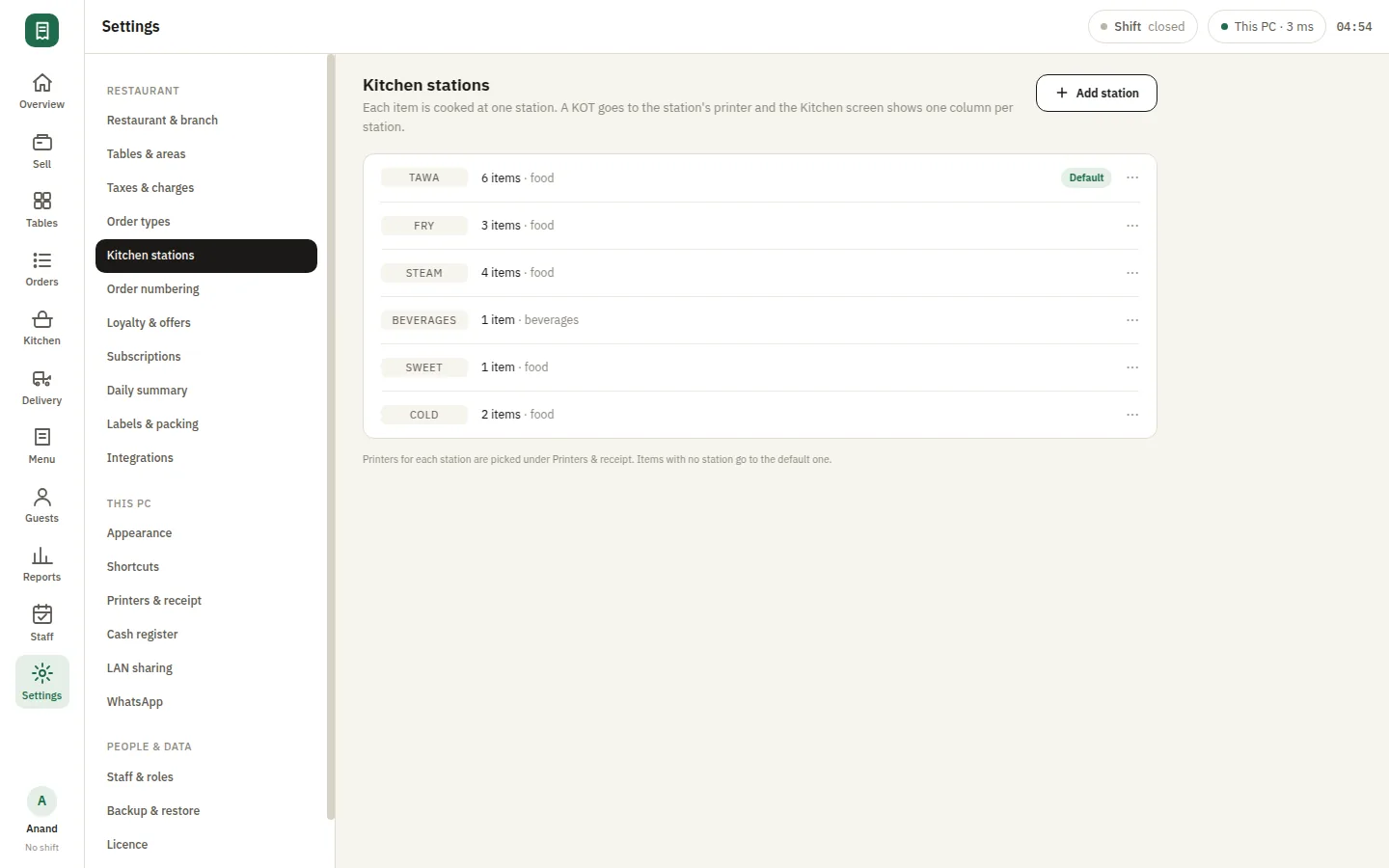The width and height of the screenshot is (1389, 868).
Task: Open Loyalty & offers settings
Action: coord(206,323)
